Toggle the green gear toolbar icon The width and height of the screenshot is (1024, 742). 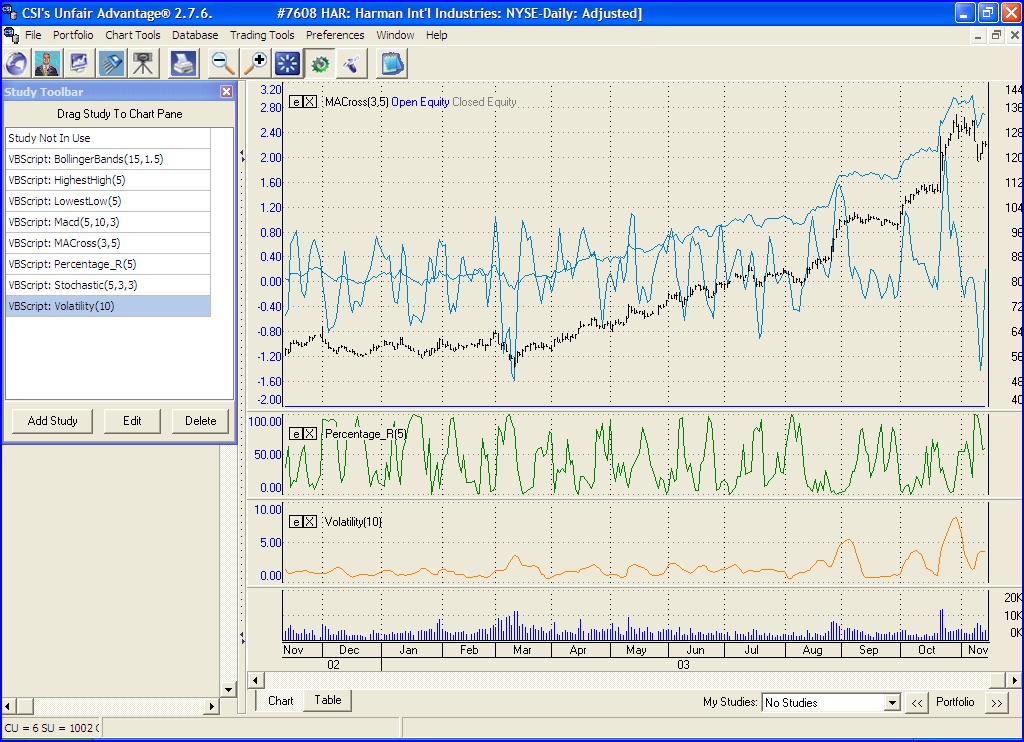click(319, 64)
